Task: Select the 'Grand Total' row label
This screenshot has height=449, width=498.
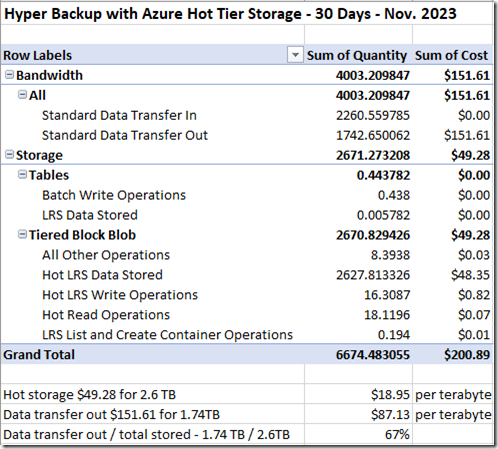Action: click(x=39, y=355)
